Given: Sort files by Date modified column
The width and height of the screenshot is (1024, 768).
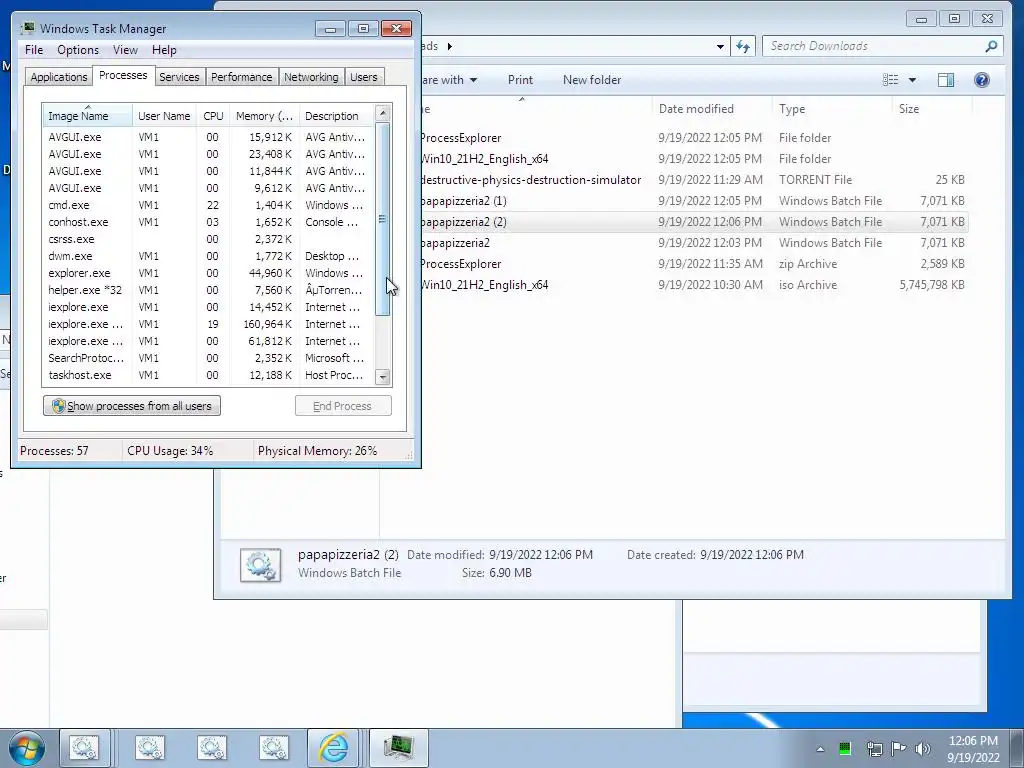Looking at the screenshot, I should tap(712, 109).
